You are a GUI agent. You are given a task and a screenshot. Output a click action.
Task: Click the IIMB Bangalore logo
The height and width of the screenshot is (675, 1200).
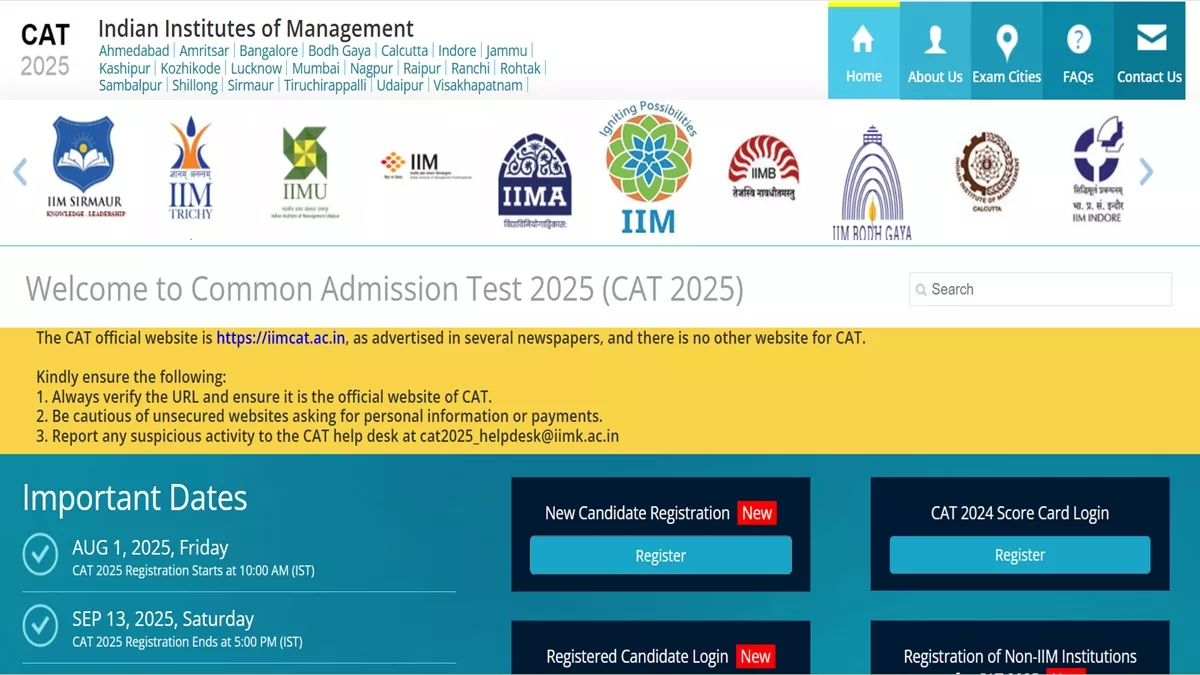coord(764,168)
